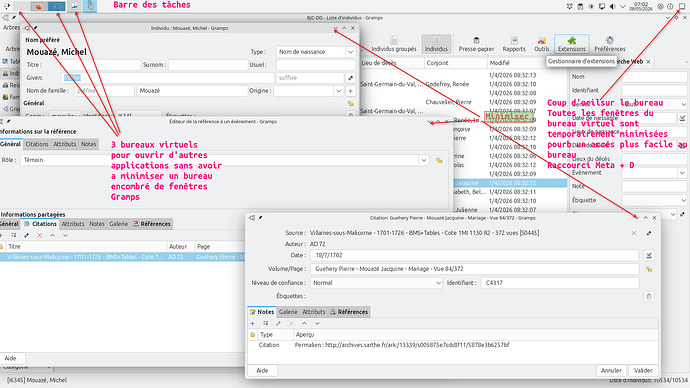Open date editor beside 18/7/1702
The width and height of the screenshot is (690, 388).
[649, 255]
